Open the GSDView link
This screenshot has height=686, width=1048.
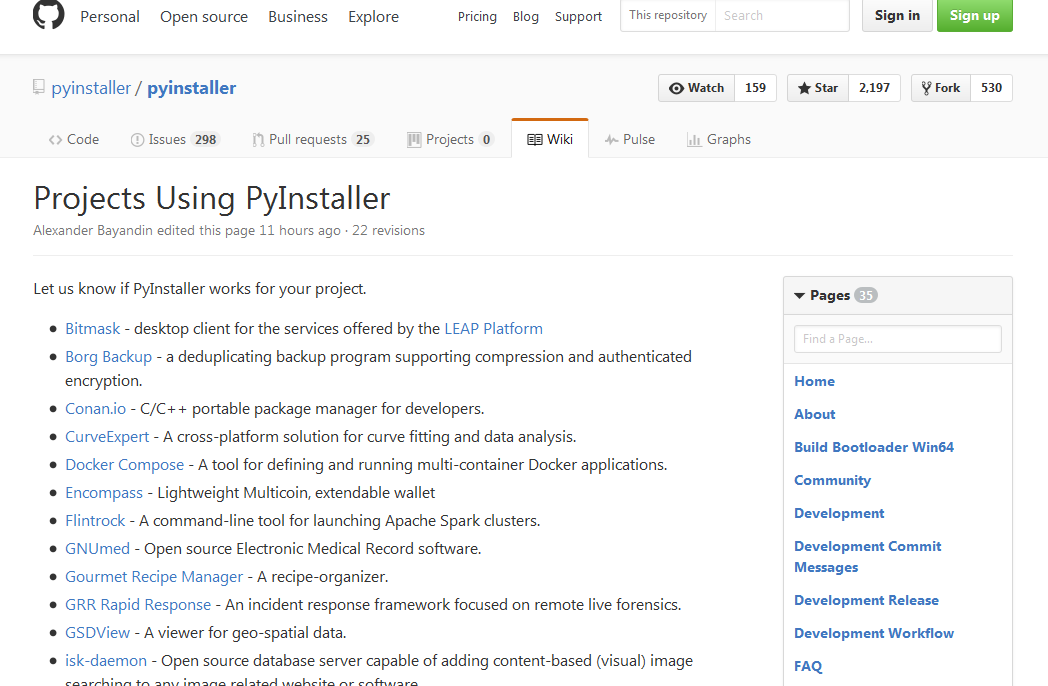pos(98,633)
